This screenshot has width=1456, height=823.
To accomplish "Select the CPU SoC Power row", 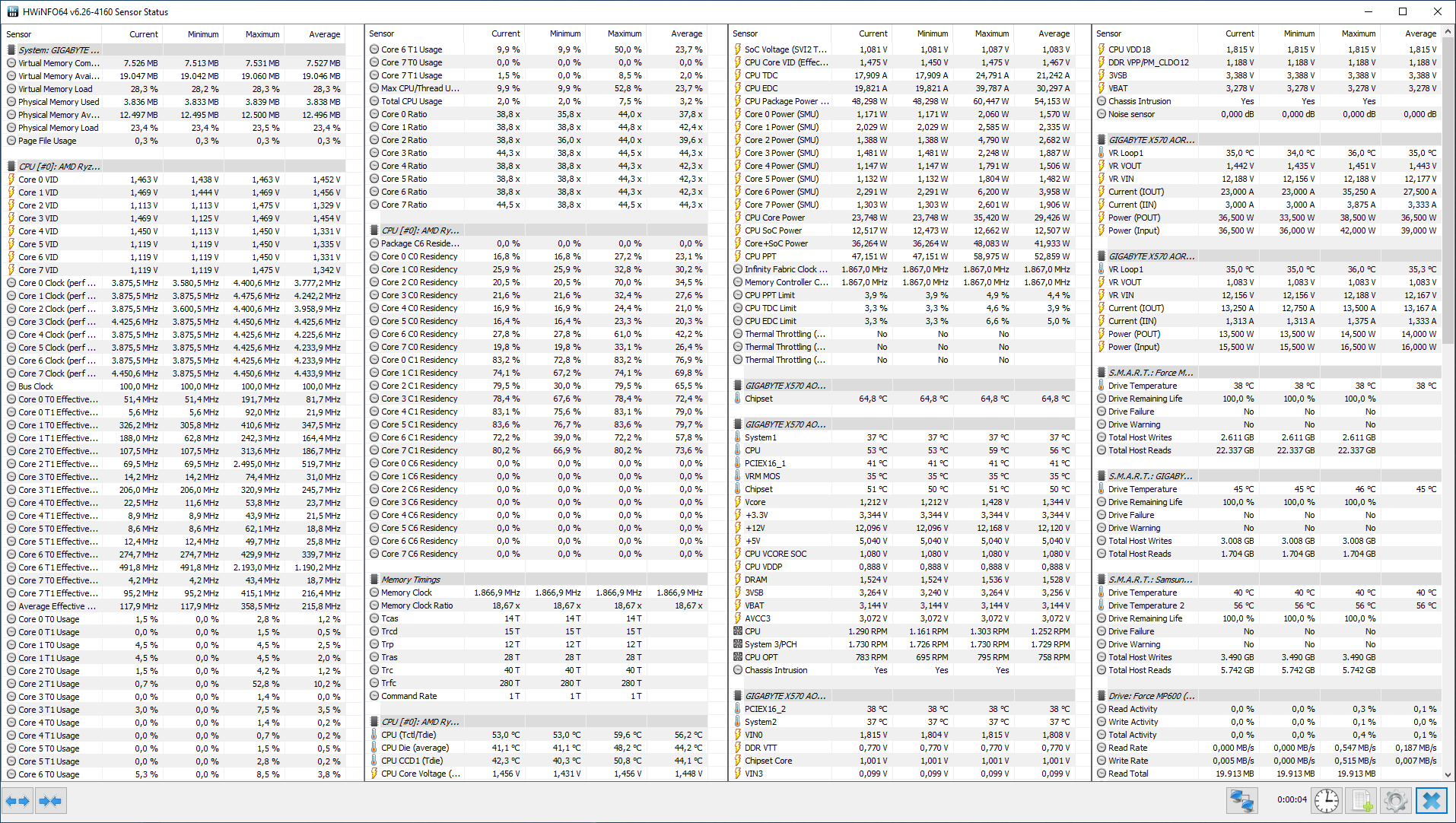I will point(904,230).
